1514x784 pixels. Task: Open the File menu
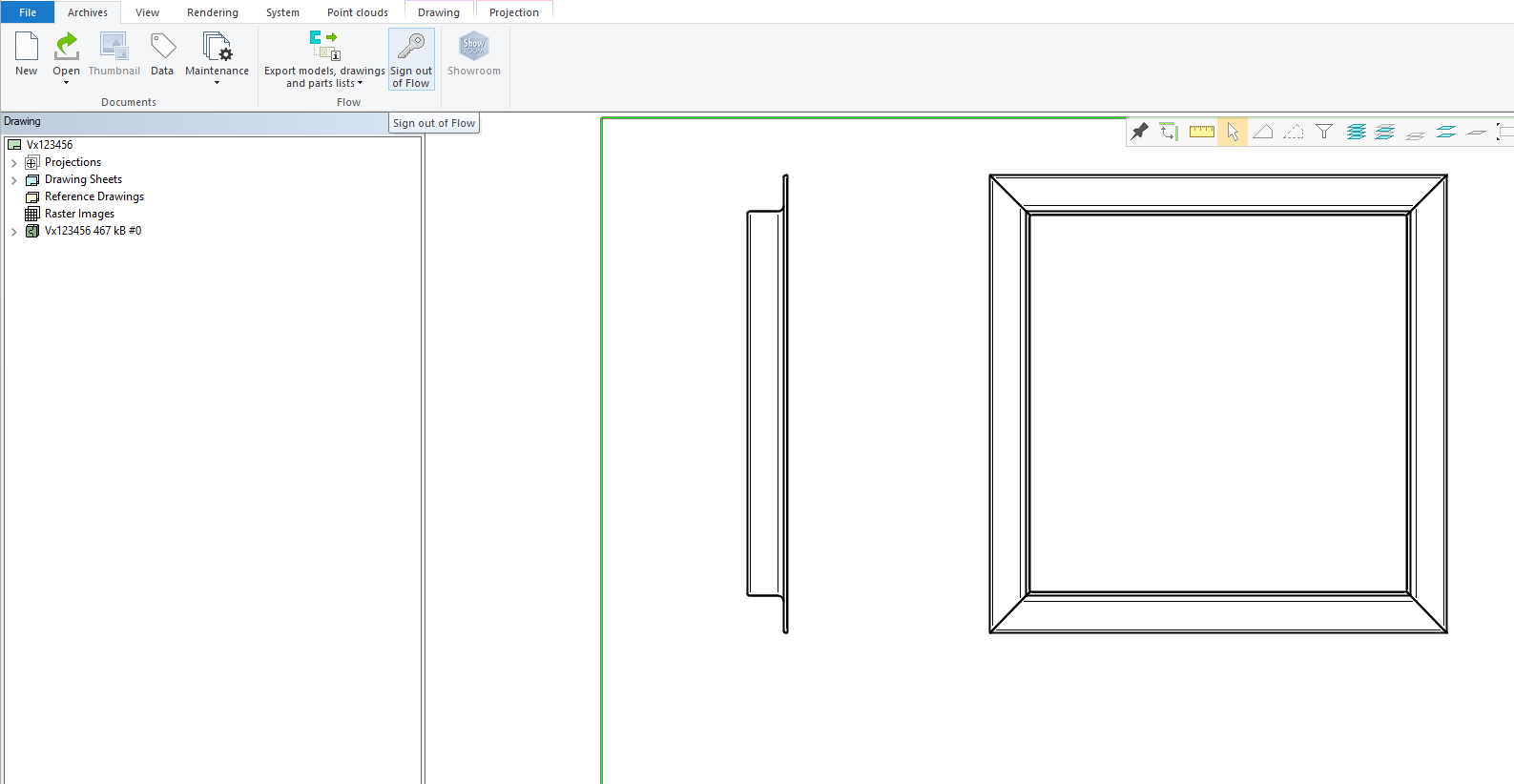(x=28, y=12)
